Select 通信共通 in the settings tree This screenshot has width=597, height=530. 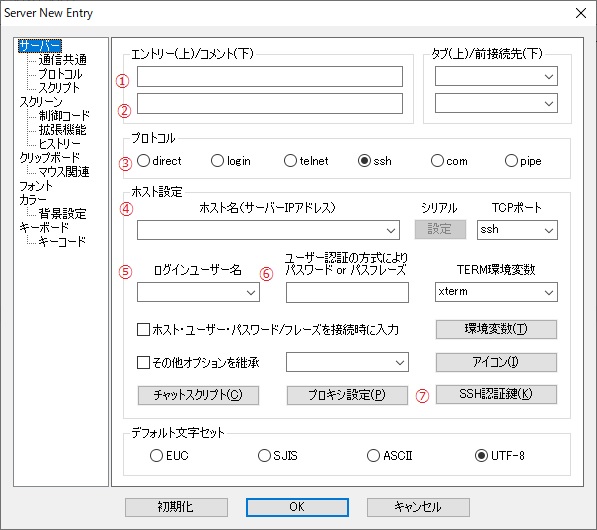[x=62, y=60]
